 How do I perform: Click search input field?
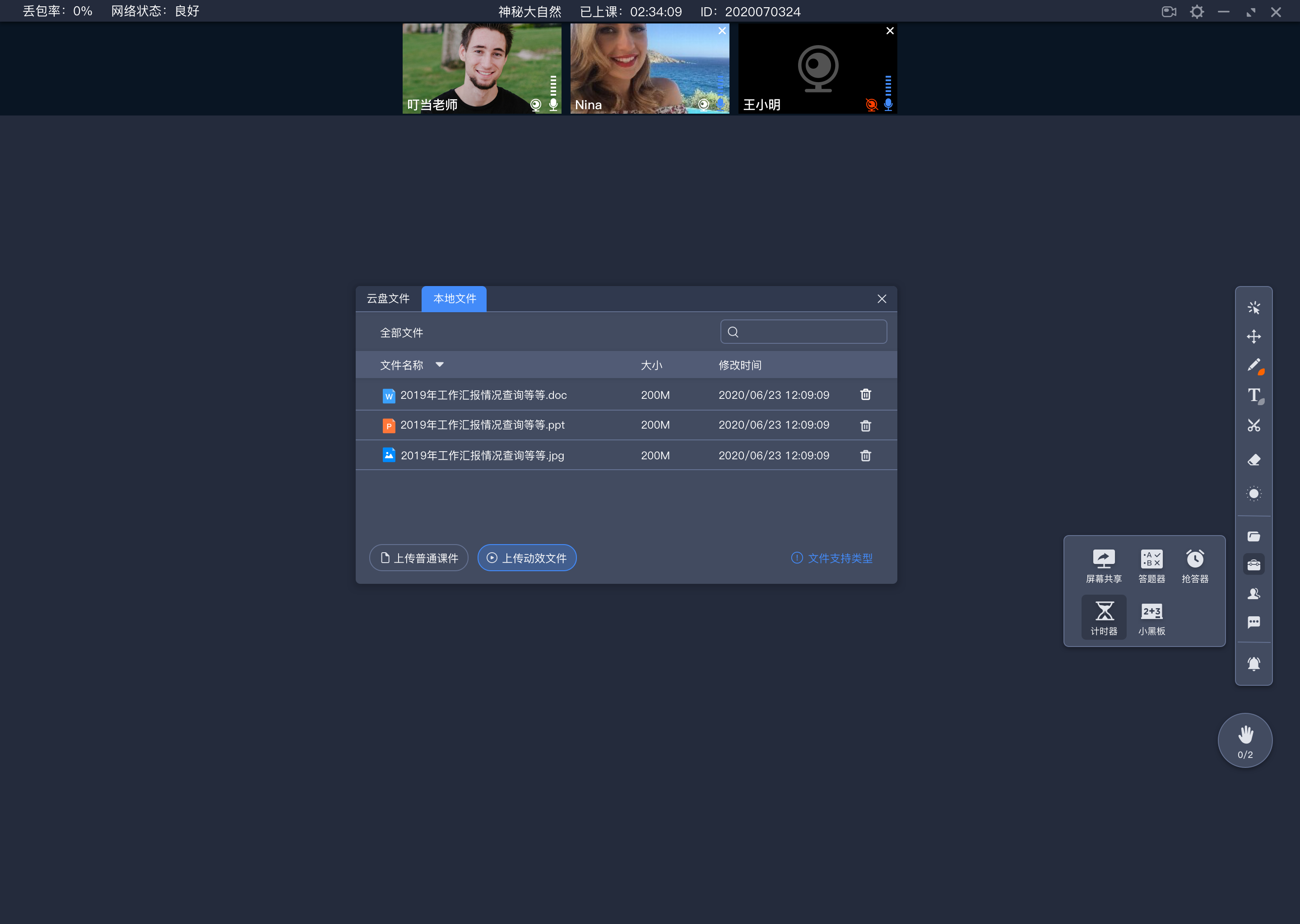click(x=804, y=332)
